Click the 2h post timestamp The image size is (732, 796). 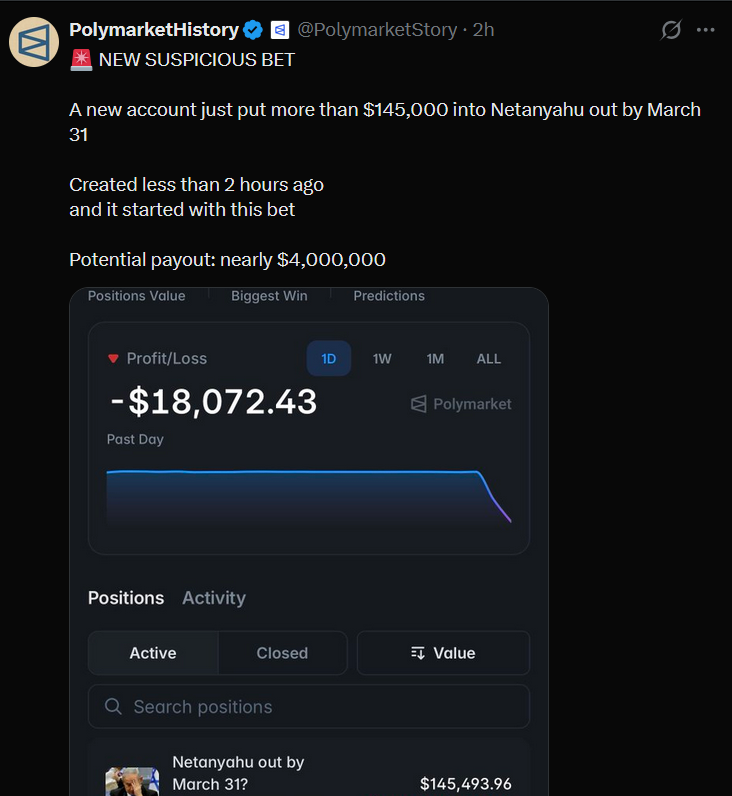pyautogui.click(x=484, y=30)
